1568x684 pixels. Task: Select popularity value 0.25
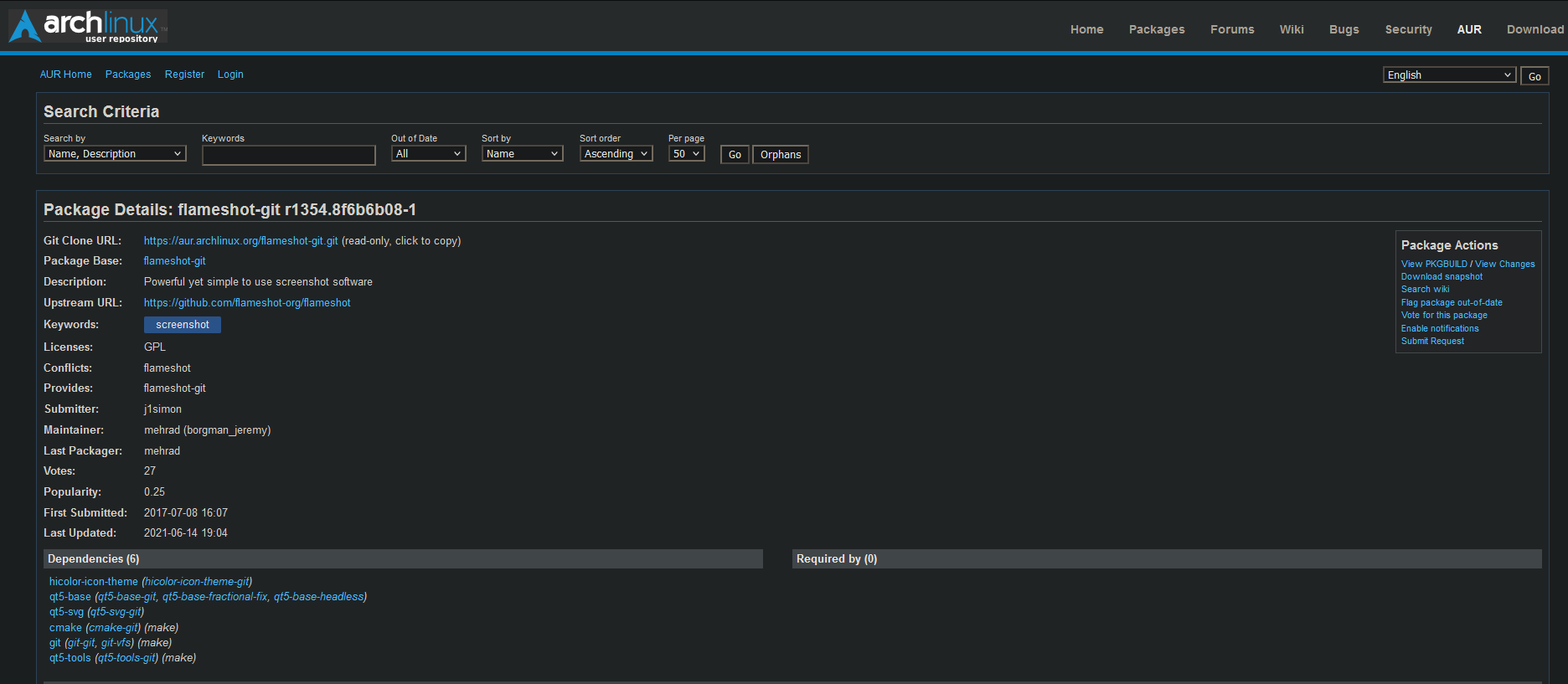click(x=155, y=492)
